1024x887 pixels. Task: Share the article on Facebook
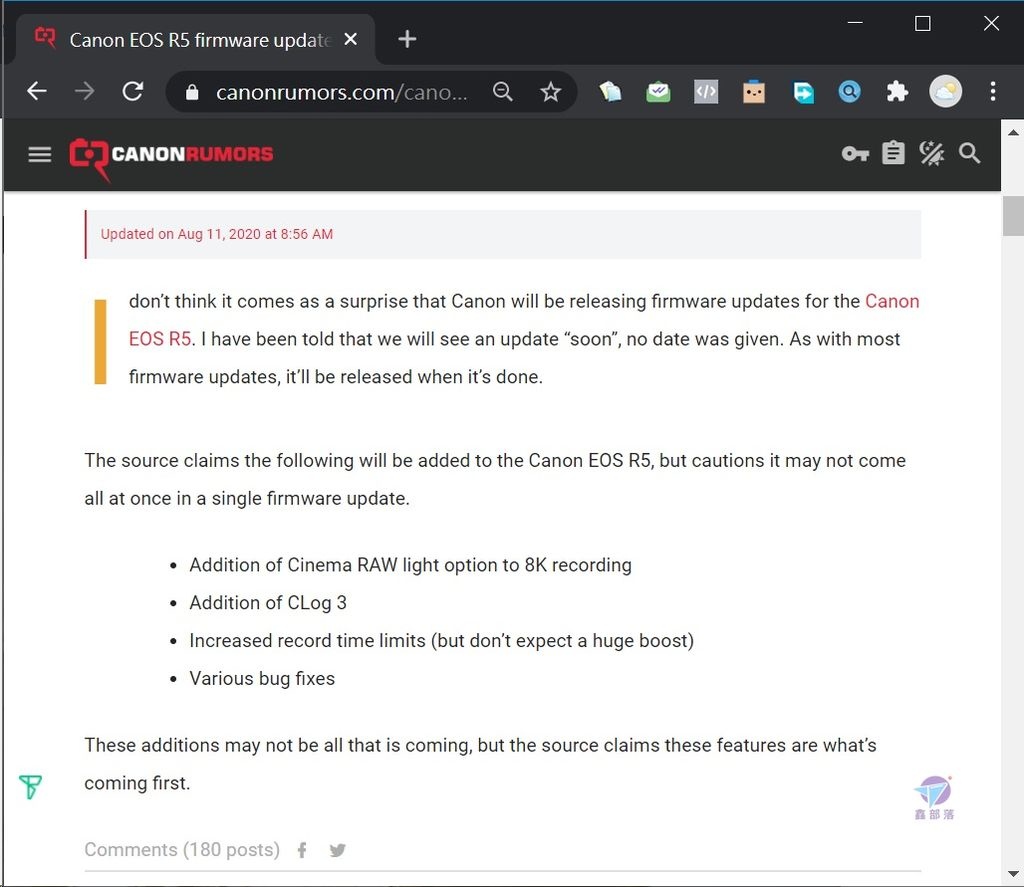(x=302, y=850)
